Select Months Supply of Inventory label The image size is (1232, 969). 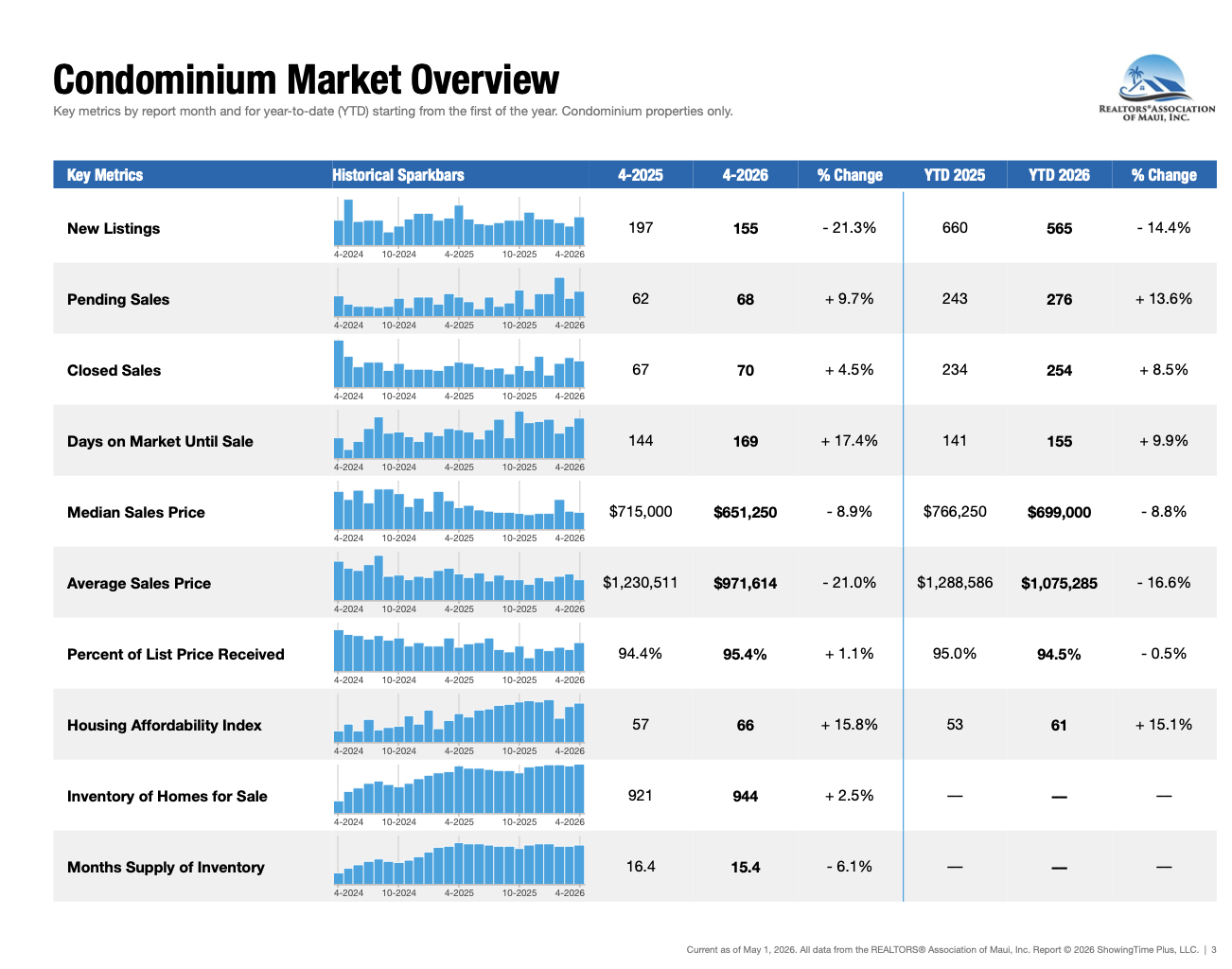166,867
